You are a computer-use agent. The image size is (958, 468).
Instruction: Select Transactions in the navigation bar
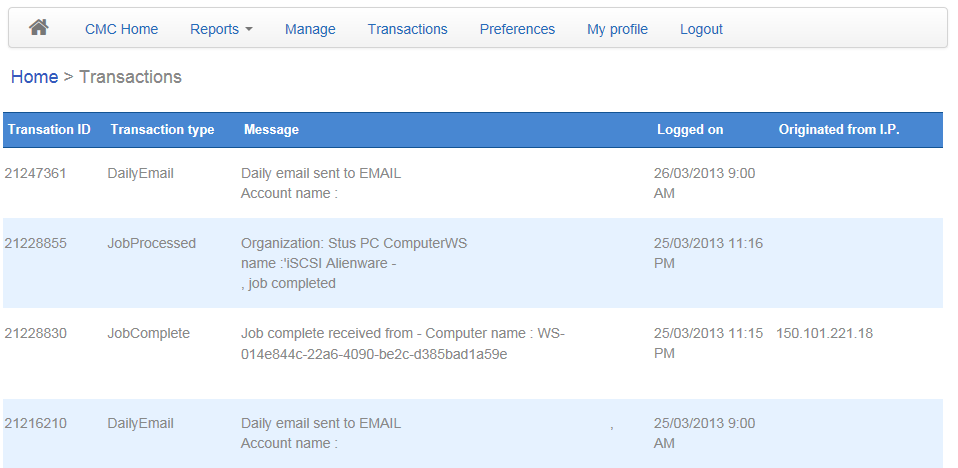point(407,29)
